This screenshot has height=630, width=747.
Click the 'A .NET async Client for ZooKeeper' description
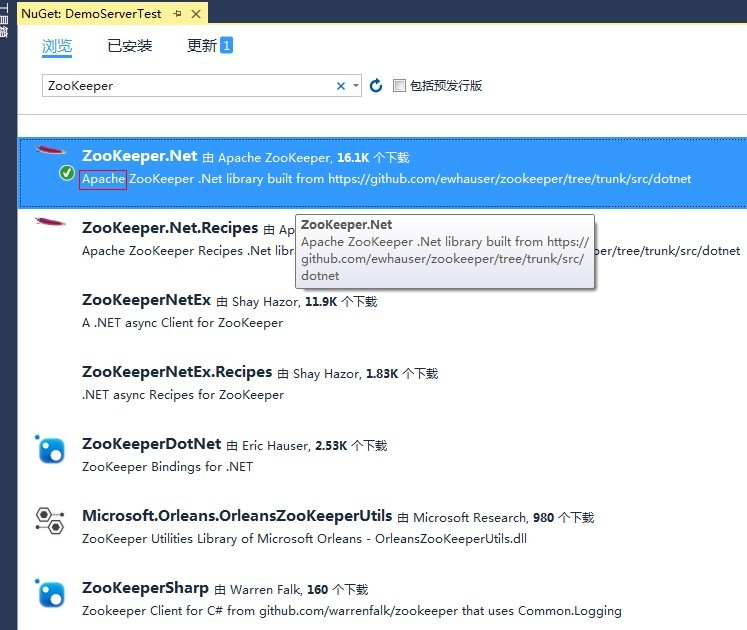pos(182,323)
